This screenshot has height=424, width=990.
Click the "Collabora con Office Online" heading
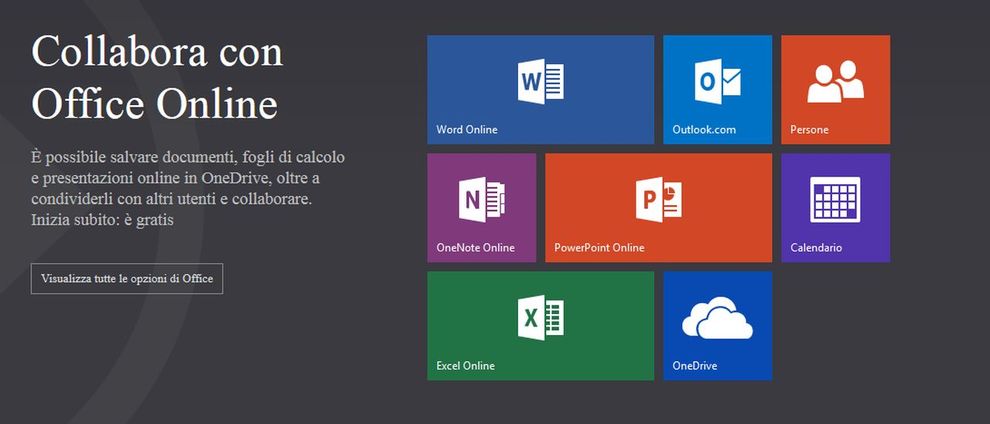[156, 77]
